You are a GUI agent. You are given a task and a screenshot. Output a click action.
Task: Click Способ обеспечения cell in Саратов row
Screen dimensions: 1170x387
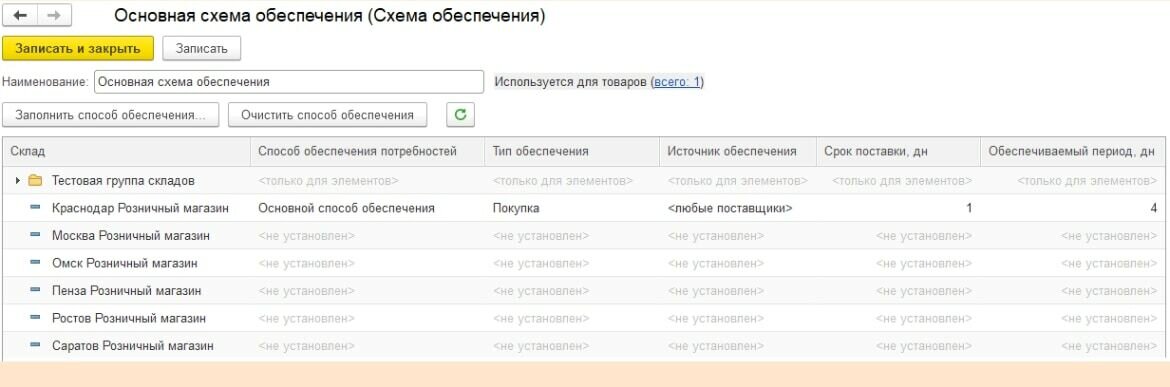coord(368,346)
